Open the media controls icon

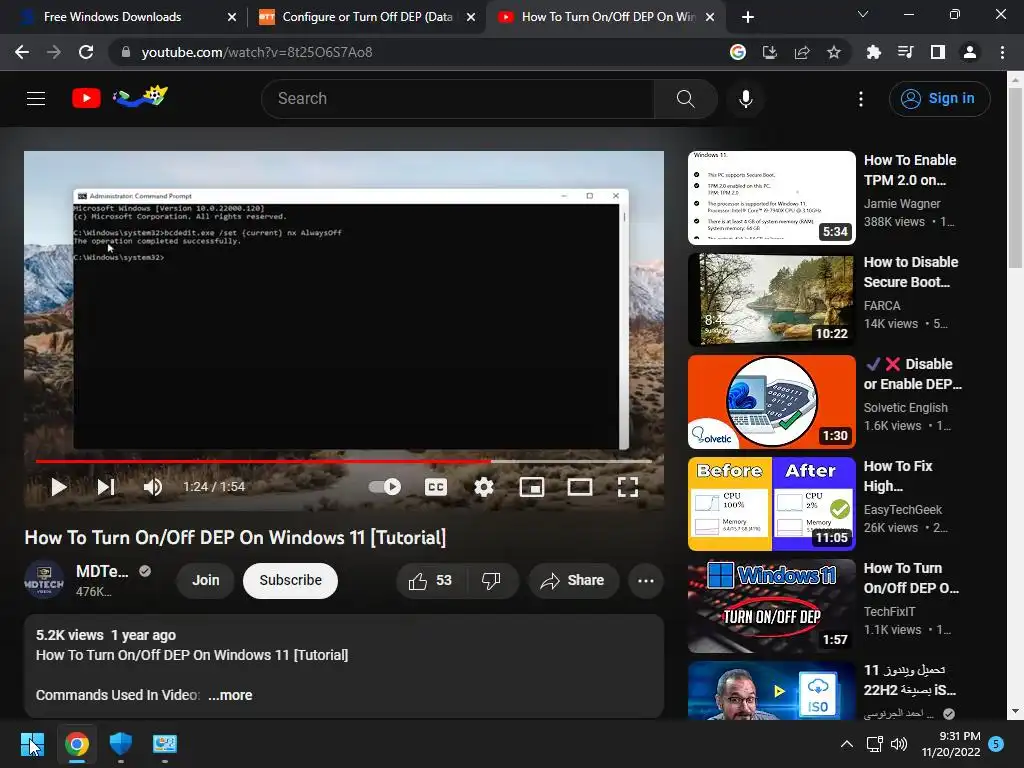[x=905, y=52]
